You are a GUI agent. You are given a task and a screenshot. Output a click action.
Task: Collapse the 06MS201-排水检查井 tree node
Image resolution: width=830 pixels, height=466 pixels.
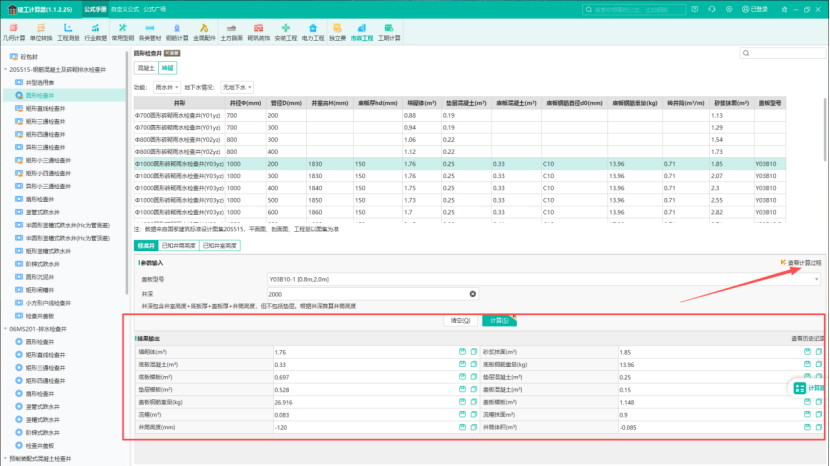[x=5, y=327]
